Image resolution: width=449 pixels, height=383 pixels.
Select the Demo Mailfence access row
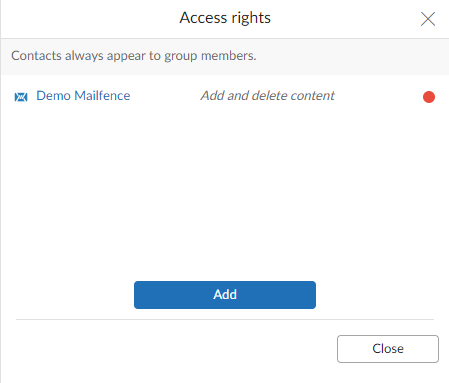225,96
